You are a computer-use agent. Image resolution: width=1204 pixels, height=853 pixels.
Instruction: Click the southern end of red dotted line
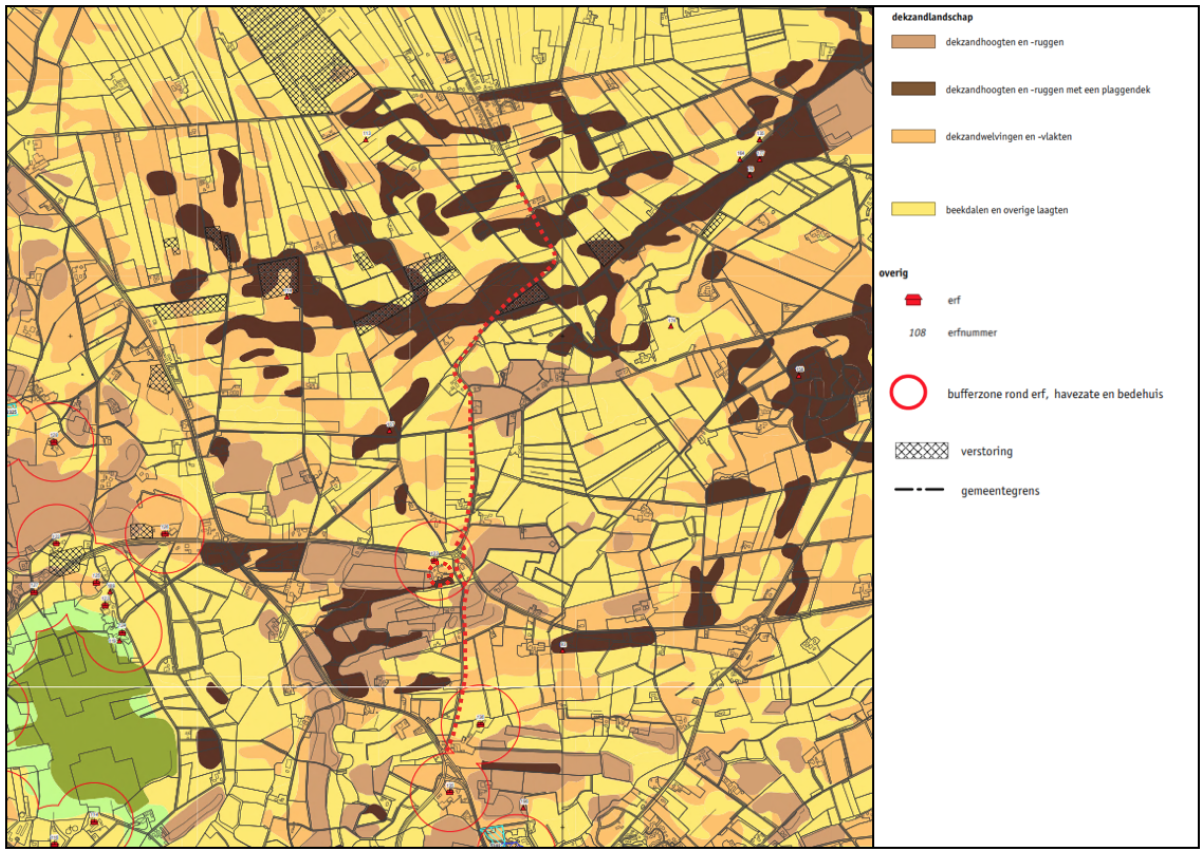pyautogui.click(x=448, y=751)
